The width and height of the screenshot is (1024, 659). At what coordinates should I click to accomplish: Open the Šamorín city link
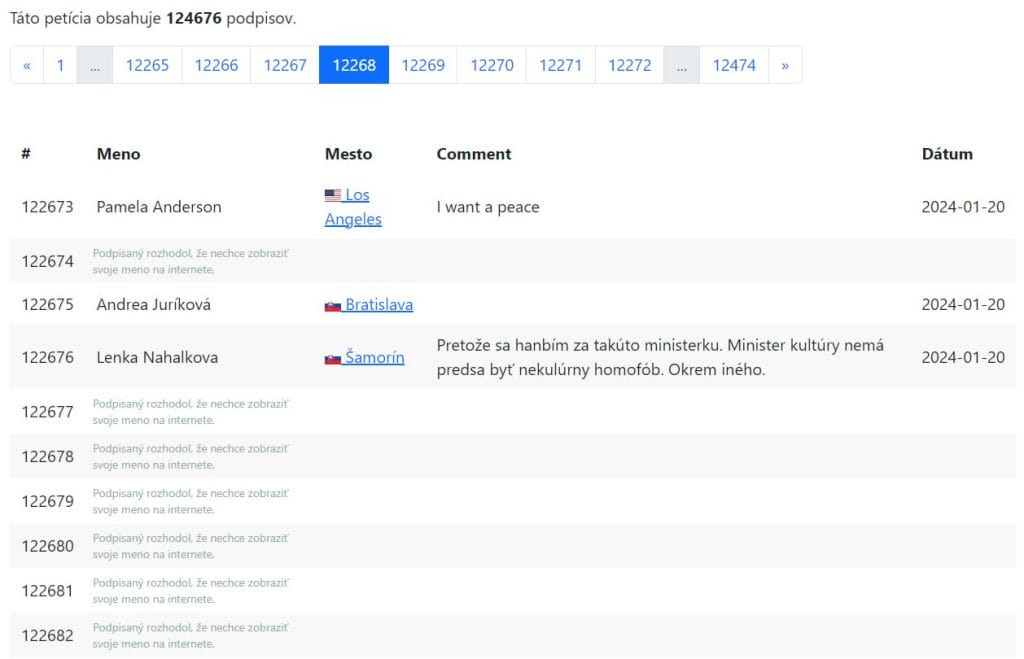[375, 358]
